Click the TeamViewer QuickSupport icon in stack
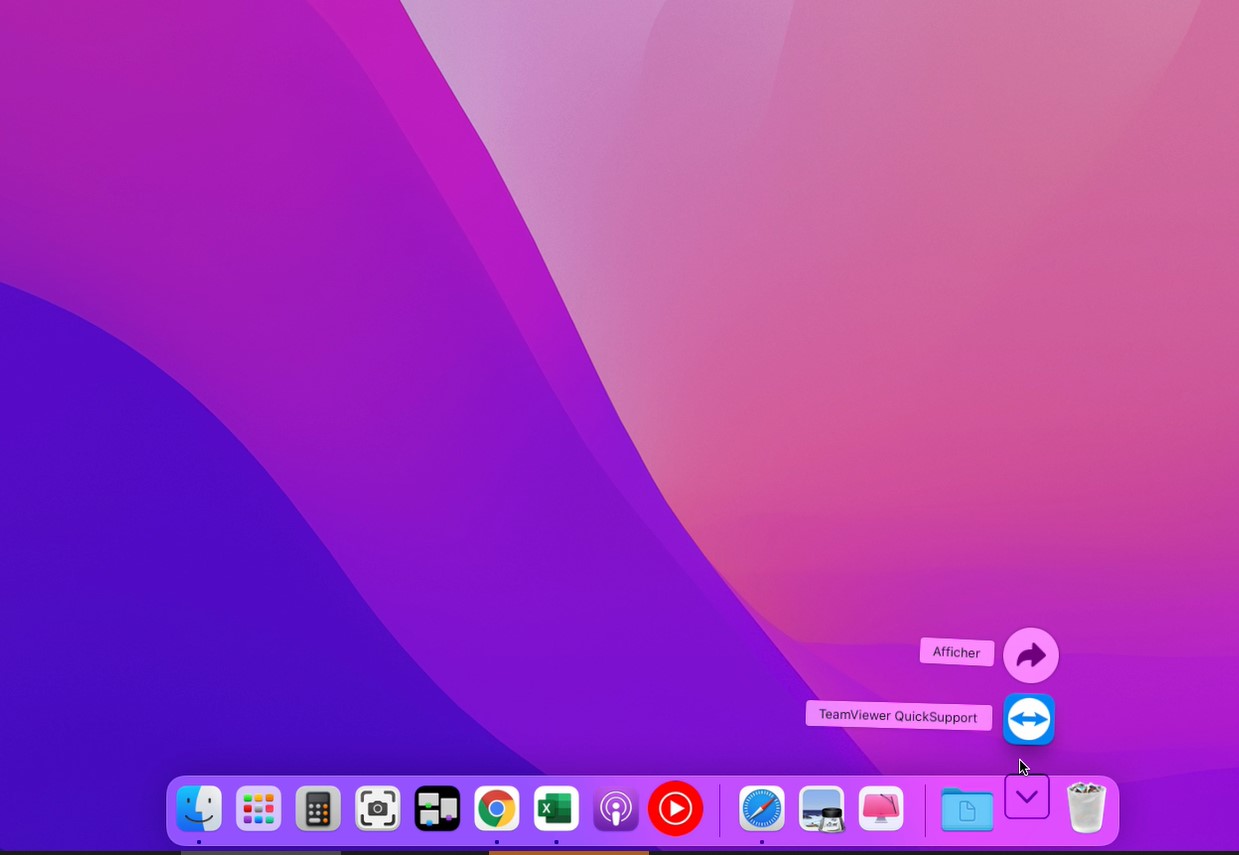This screenshot has height=855, width=1239. pyautogui.click(x=1029, y=719)
